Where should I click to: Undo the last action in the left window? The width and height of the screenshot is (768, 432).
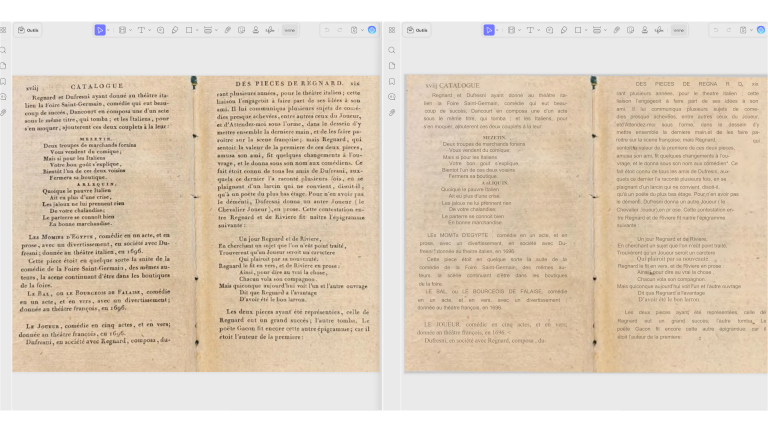click(x=327, y=30)
